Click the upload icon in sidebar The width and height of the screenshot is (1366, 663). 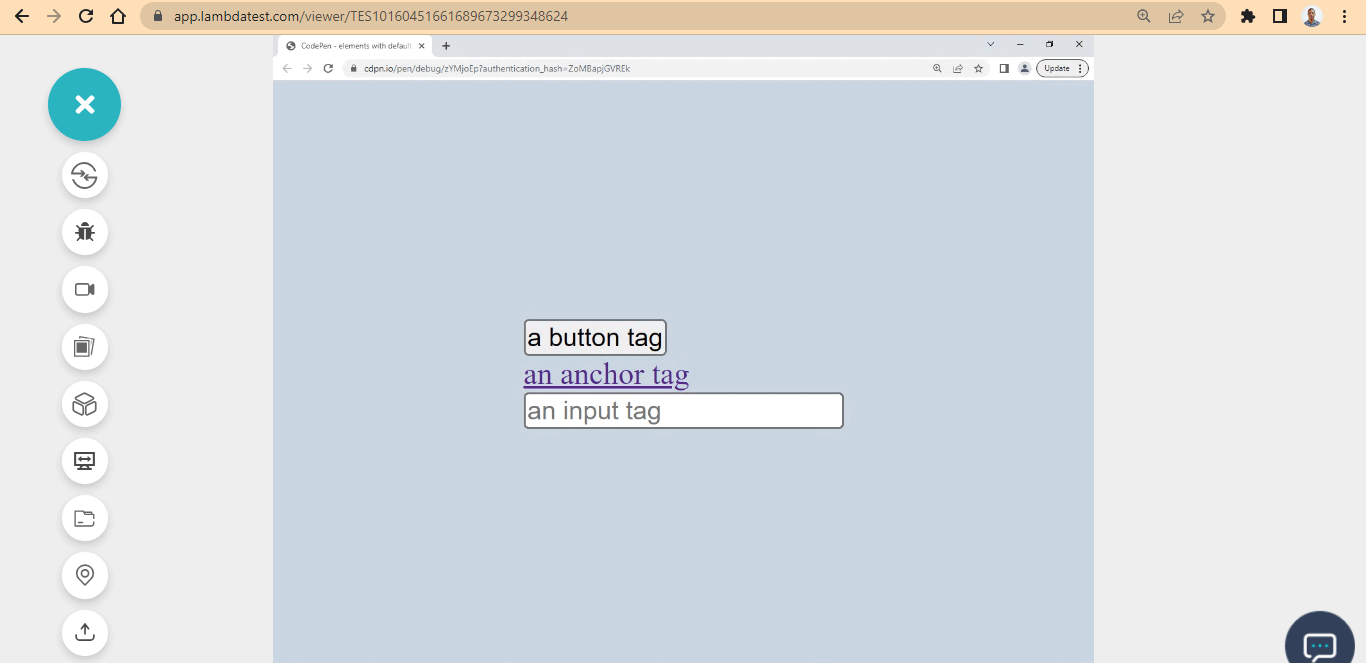(85, 632)
